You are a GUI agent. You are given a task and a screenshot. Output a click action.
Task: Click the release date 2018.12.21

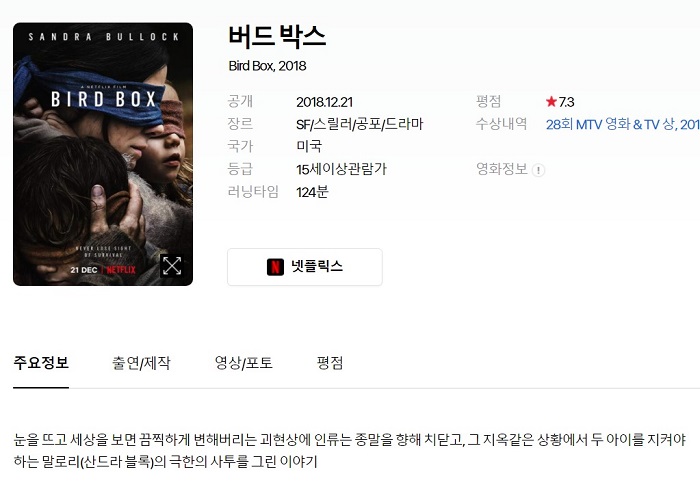click(325, 102)
